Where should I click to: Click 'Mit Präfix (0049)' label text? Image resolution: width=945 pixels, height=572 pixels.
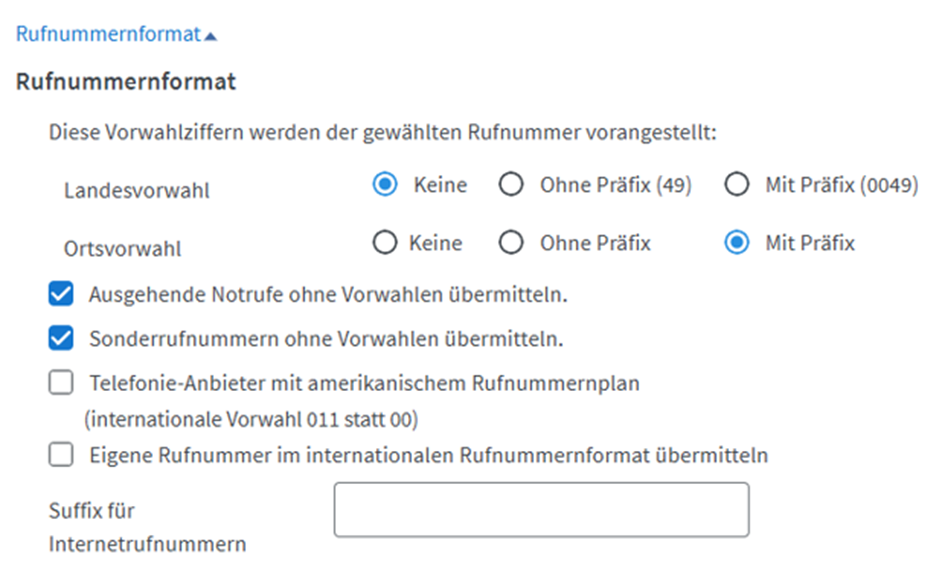841,186
